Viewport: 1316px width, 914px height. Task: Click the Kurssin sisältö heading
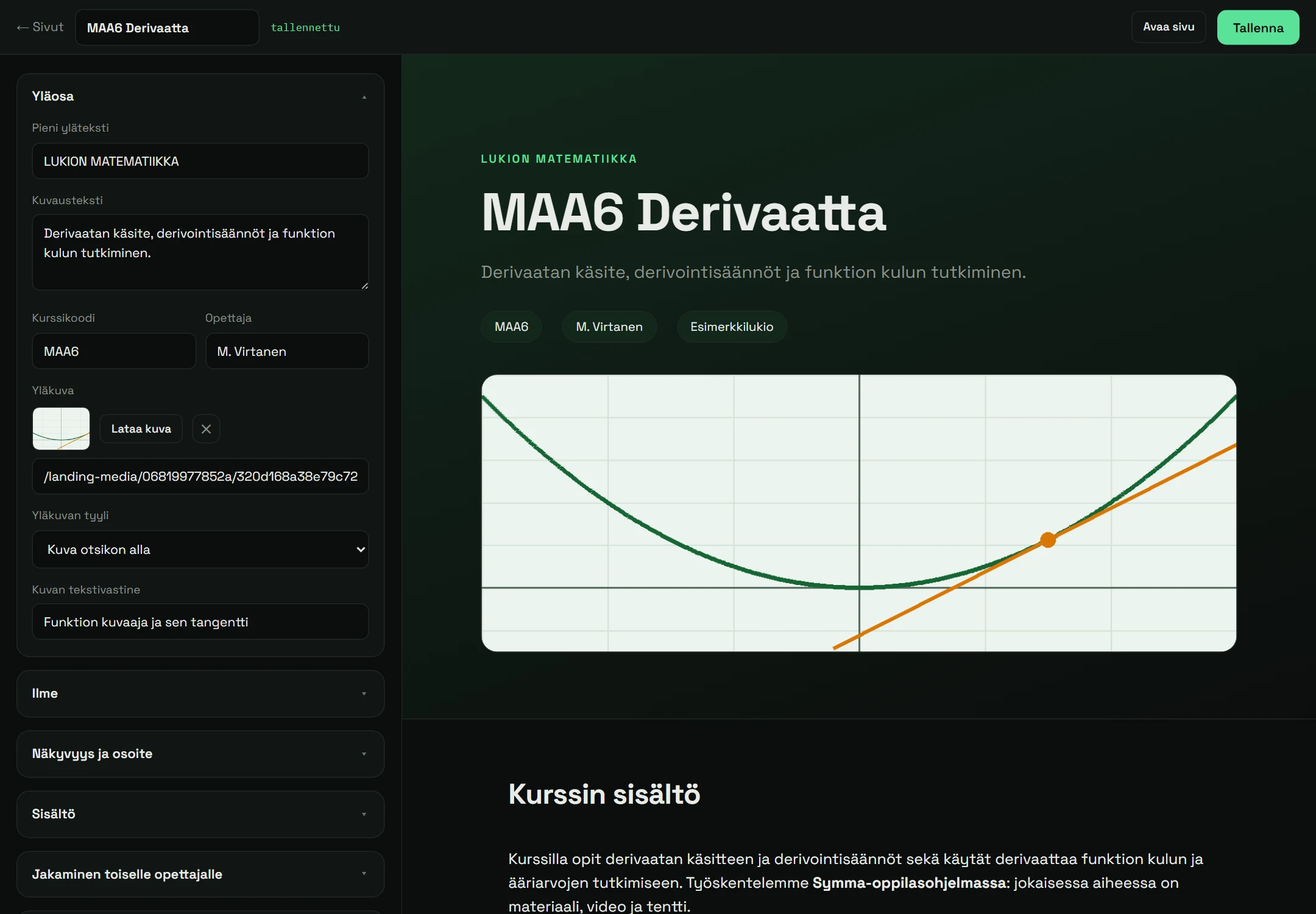604,794
